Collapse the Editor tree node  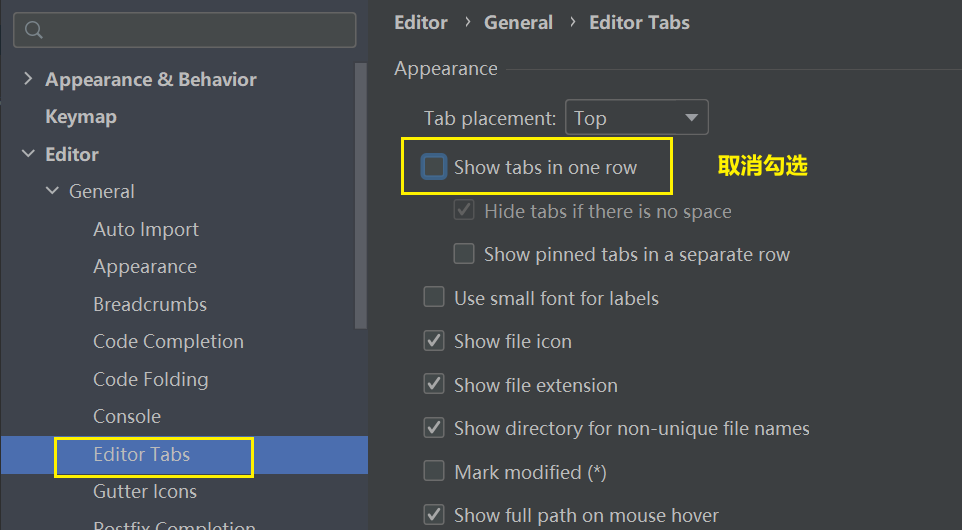point(27,154)
